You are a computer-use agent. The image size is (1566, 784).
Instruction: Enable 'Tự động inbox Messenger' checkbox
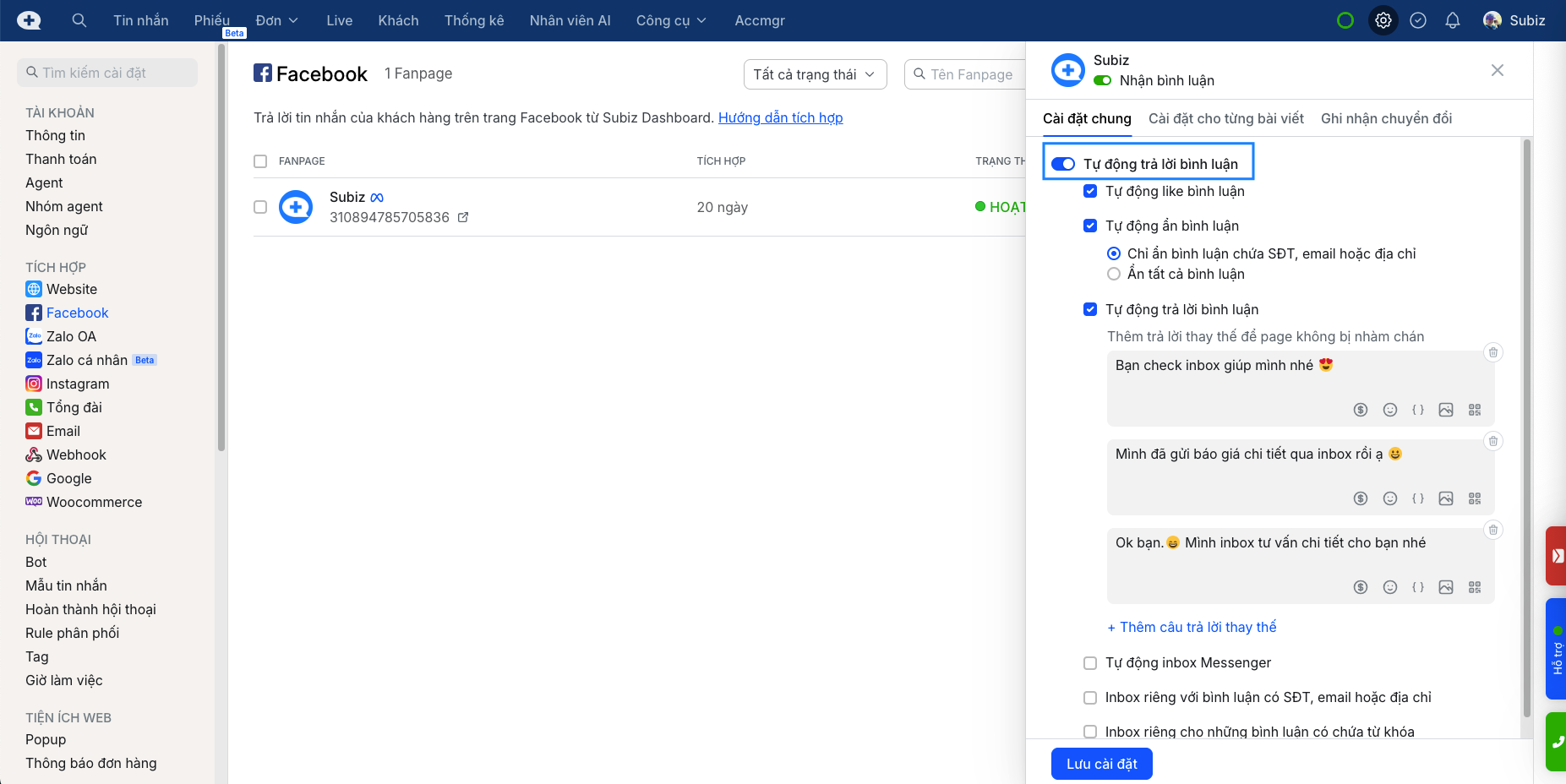point(1090,663)
